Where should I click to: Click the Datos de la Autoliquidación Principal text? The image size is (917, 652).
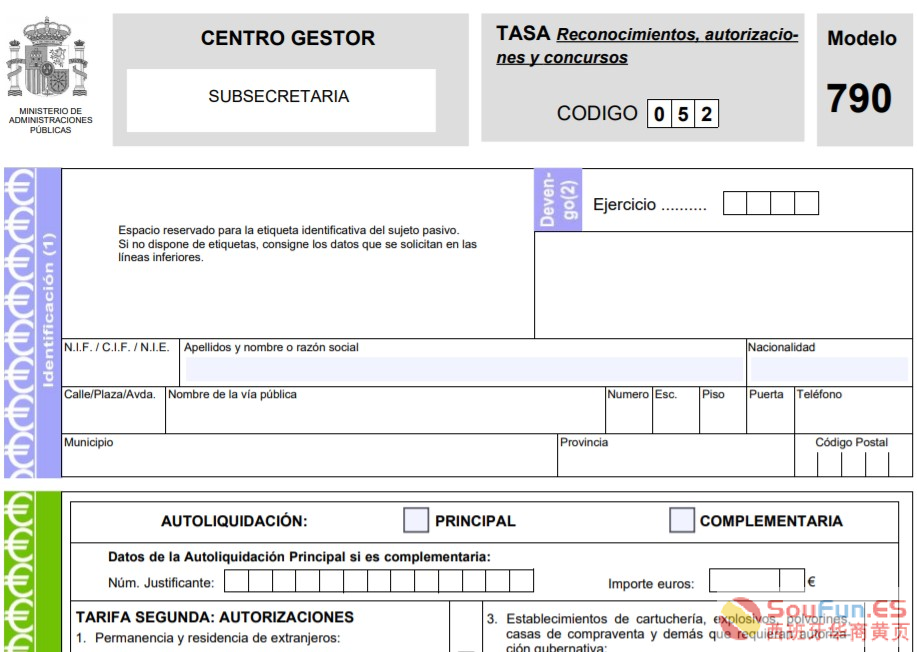coord(299,557)
